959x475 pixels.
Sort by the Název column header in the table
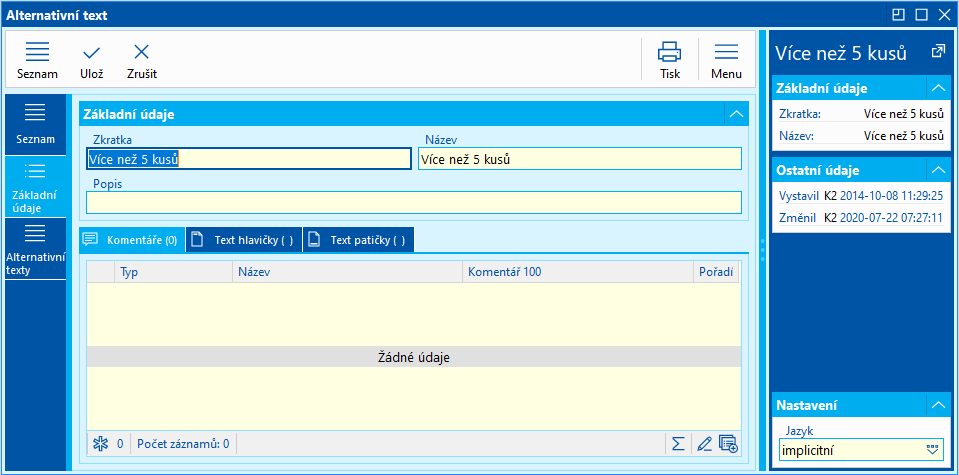(347, 272)
